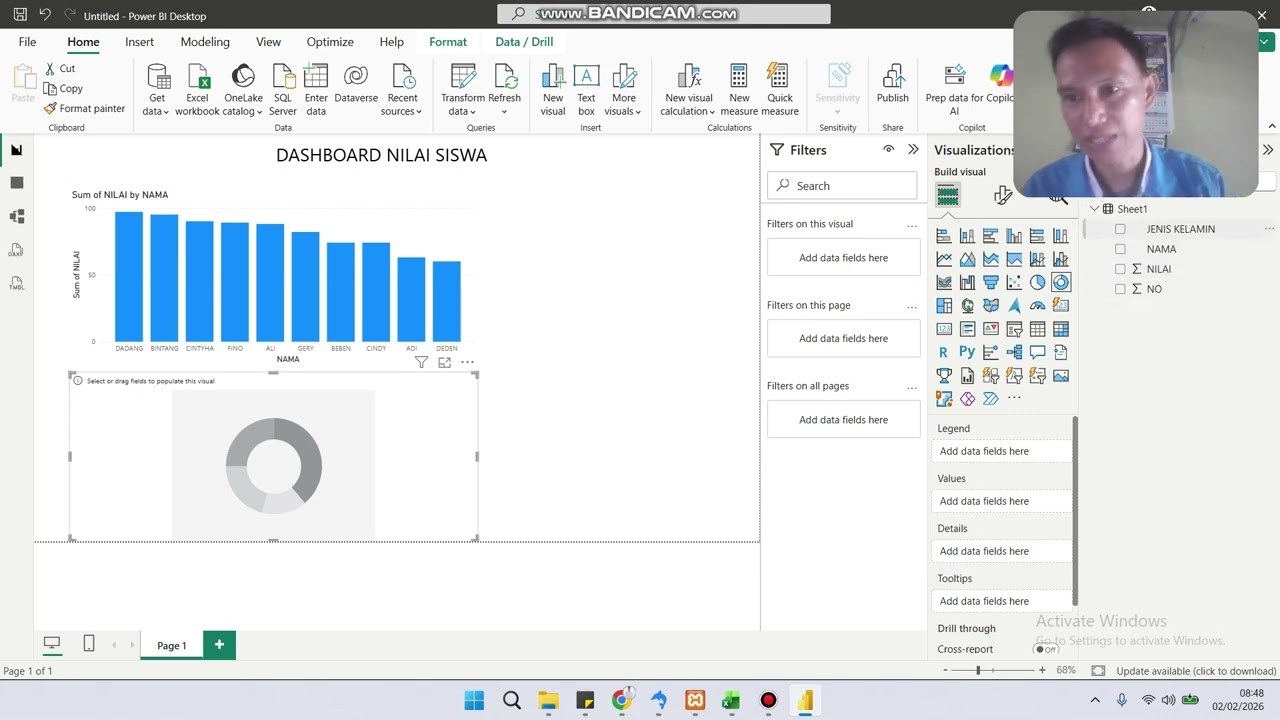Image resolution: width=1280 pixels, height=720 pixels.
Task: Click the Text box button
Action: click(586, 89)
